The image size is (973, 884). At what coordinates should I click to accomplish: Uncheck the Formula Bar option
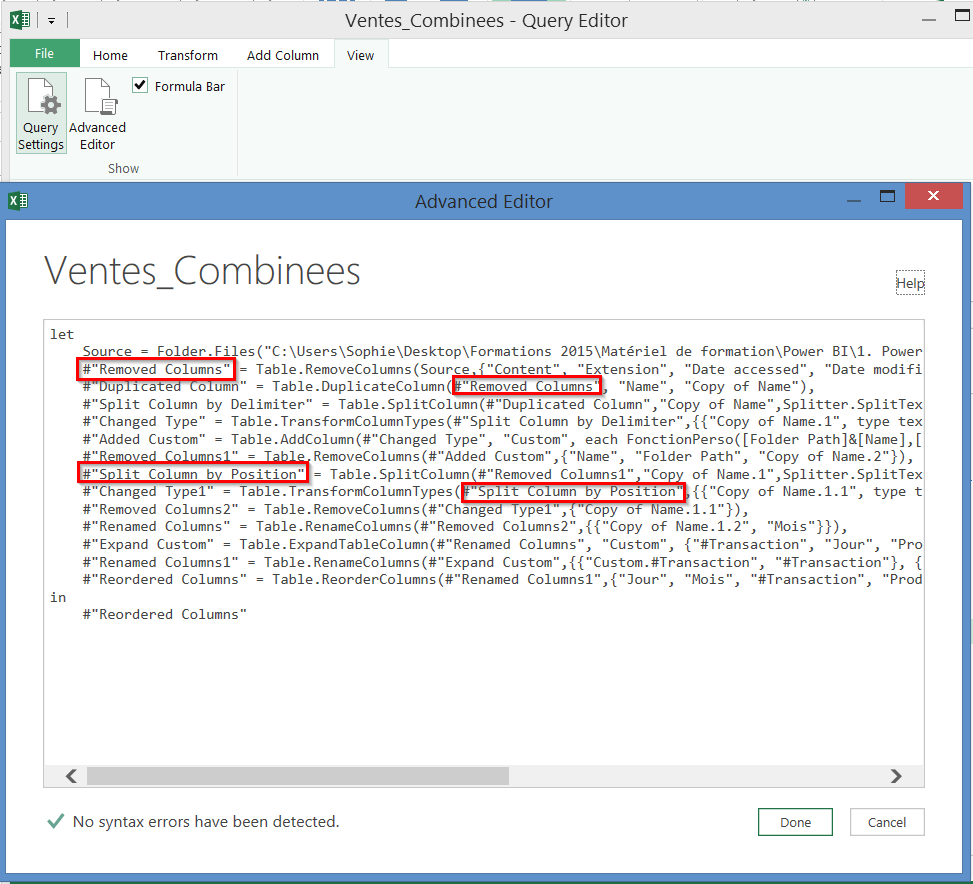[x=141, y=85]
